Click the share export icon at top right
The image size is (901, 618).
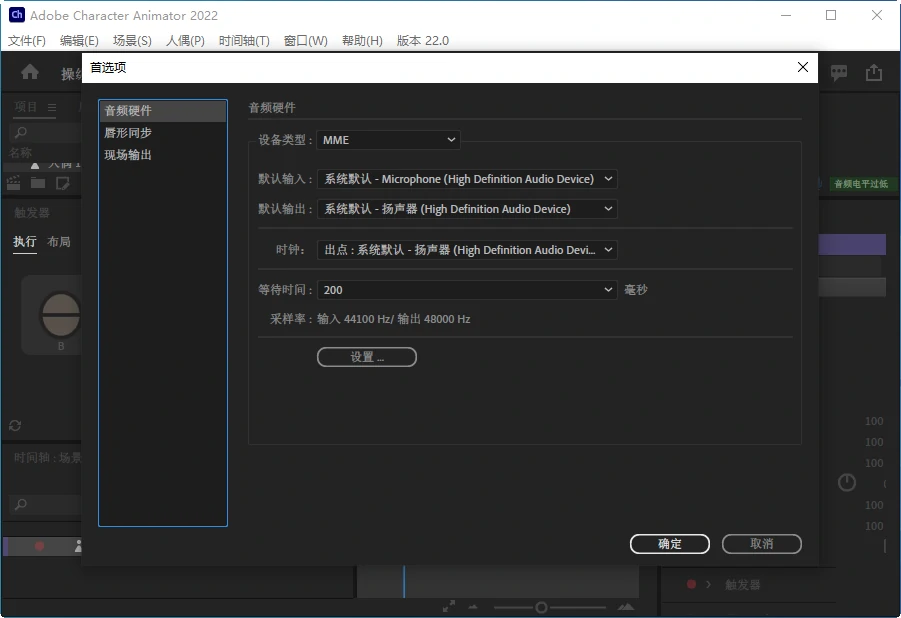874,72
